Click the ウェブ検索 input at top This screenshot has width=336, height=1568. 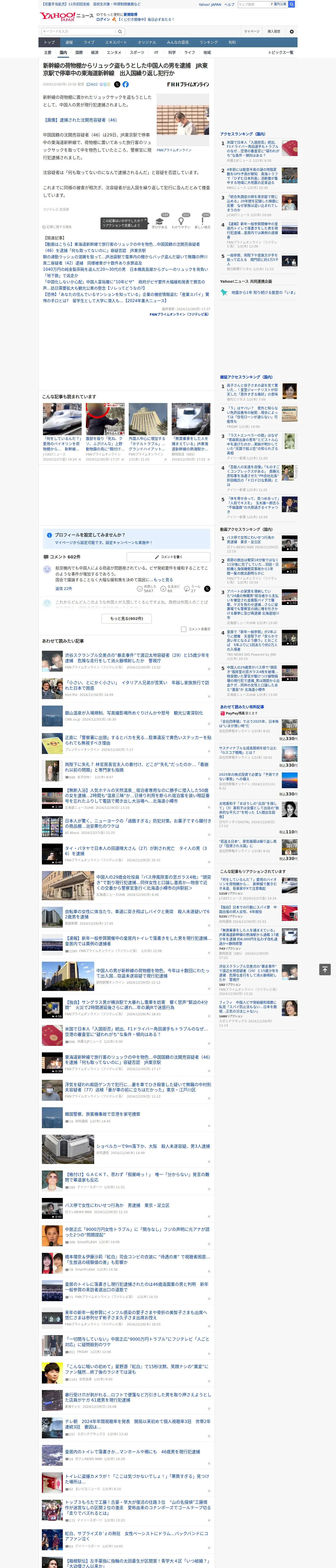click(253, 4)
